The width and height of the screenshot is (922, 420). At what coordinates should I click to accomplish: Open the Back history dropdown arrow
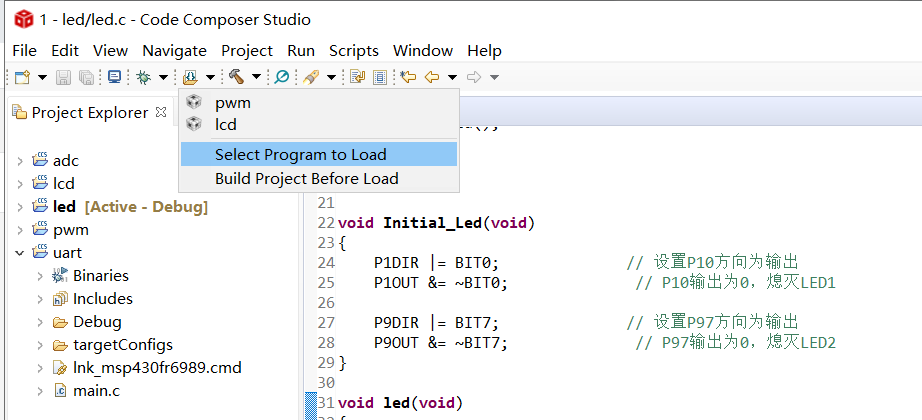(x=452, y=77)
